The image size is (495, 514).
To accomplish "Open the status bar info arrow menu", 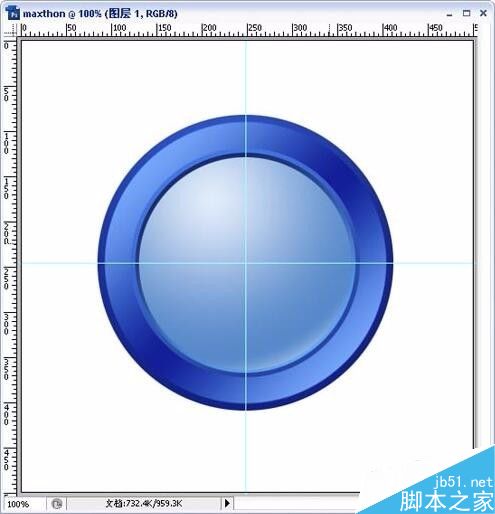I will [x=227, y=503].
